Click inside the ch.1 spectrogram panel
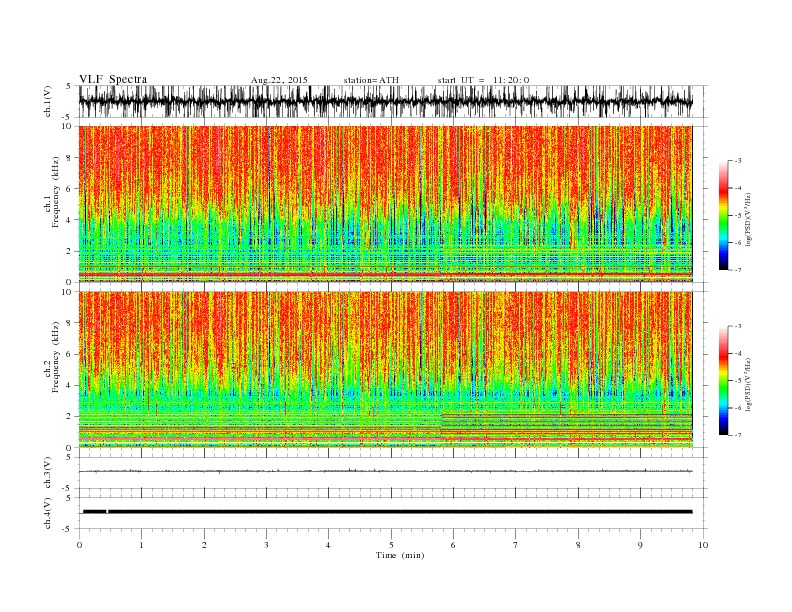 [x=385, y=204]
